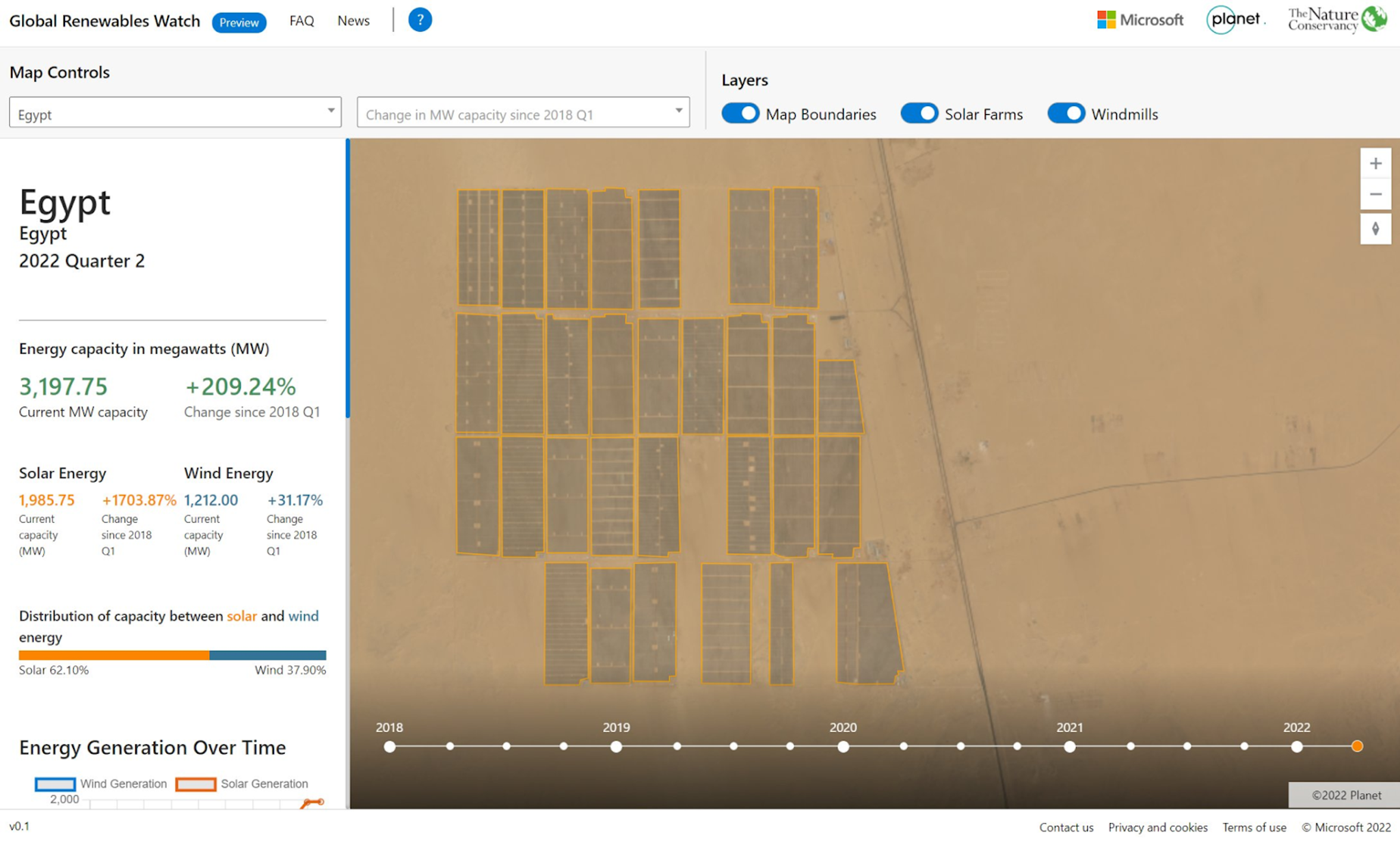Open the Change in MW capacity dropdown
Viewport: 1400px width, 841px height.
(523, 112)
